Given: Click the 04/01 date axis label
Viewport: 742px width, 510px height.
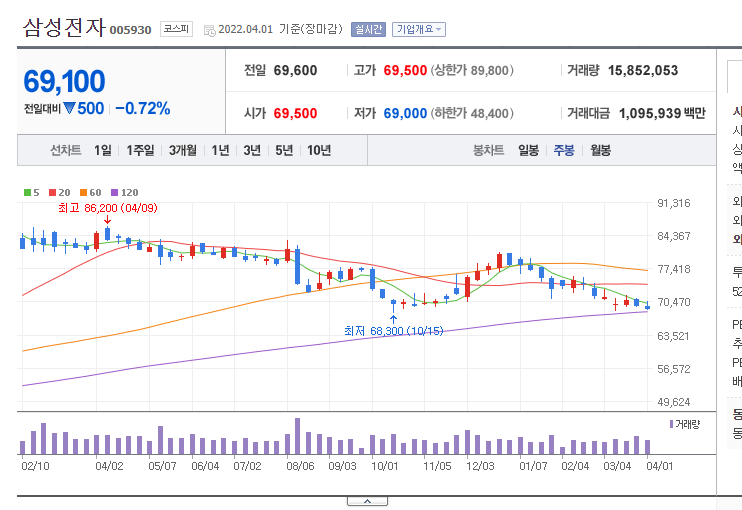Looking at the screenshot, I should (660, 466).
